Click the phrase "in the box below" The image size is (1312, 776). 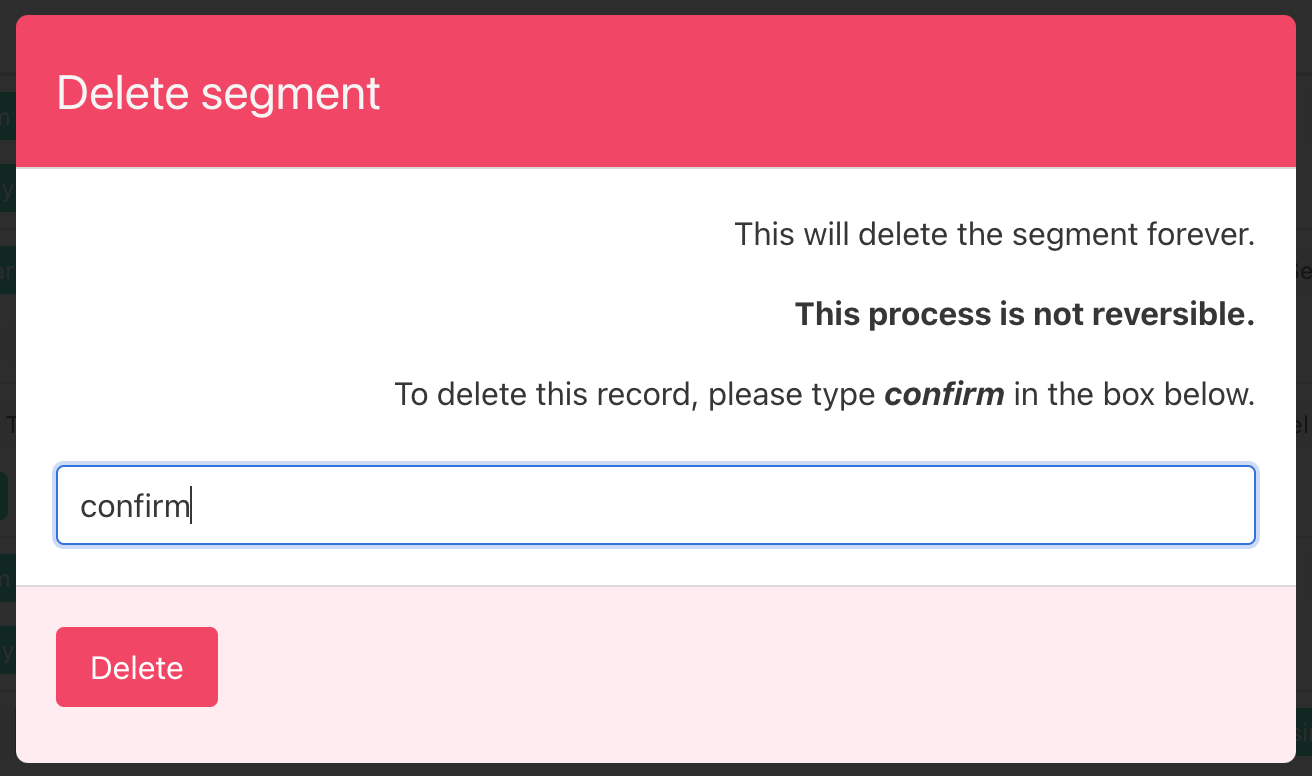pos(1134,394)
